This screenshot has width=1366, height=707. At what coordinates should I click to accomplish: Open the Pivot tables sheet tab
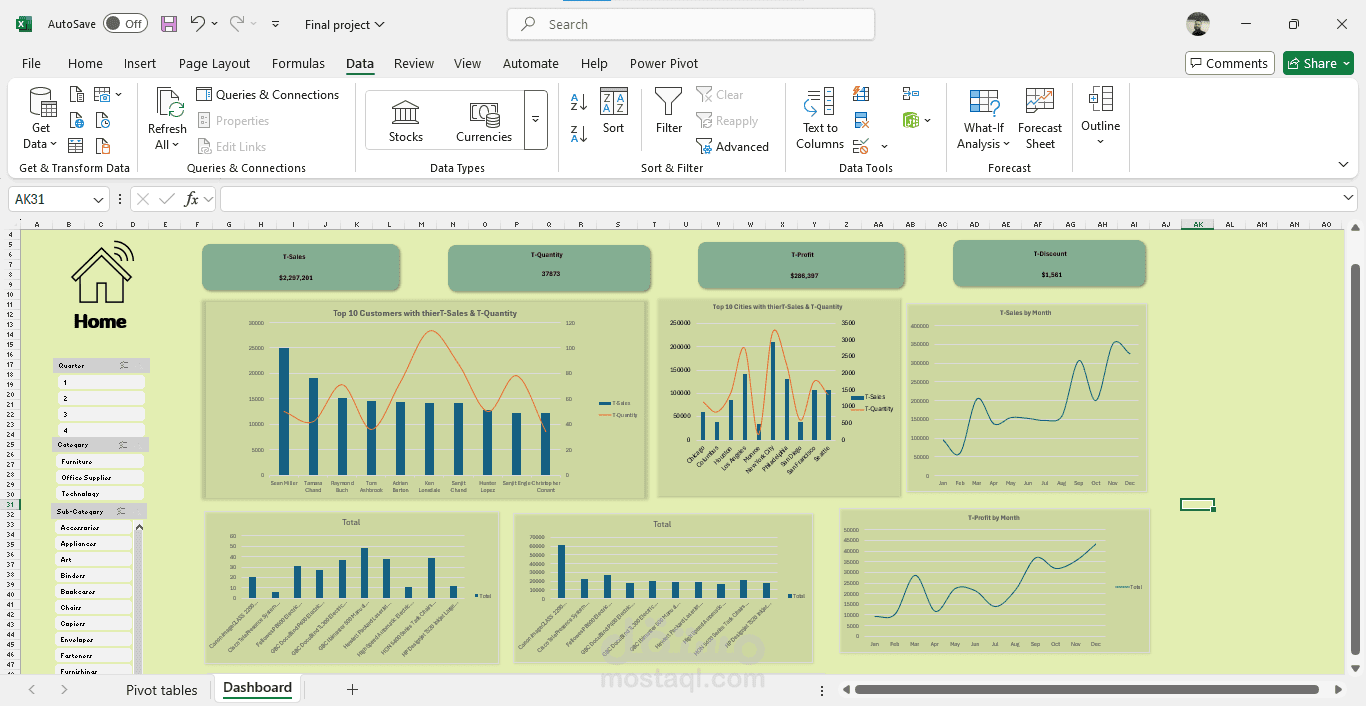161,689
